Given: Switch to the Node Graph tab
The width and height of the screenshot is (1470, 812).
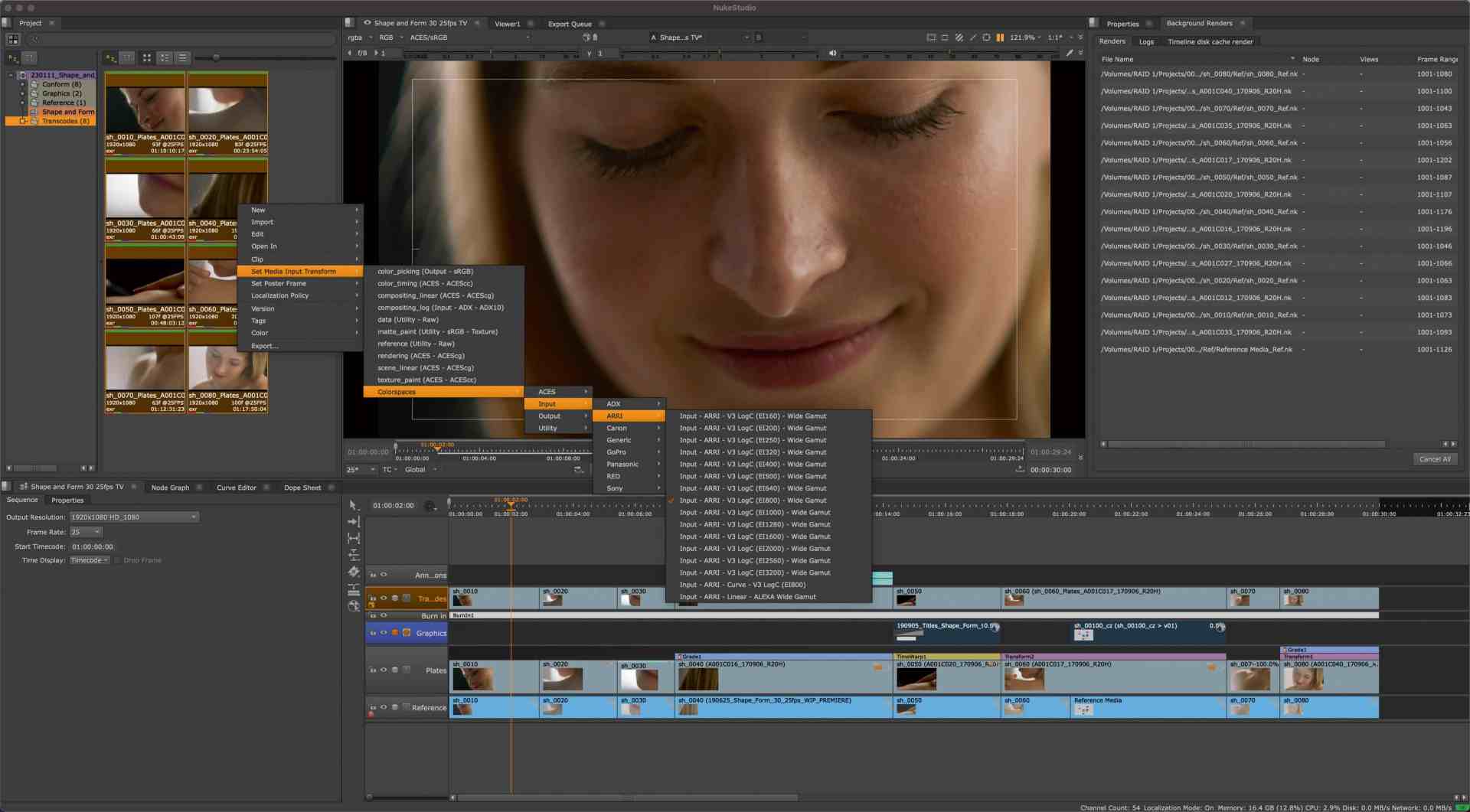Looking at the screenshot, I should tap(170, 487).
